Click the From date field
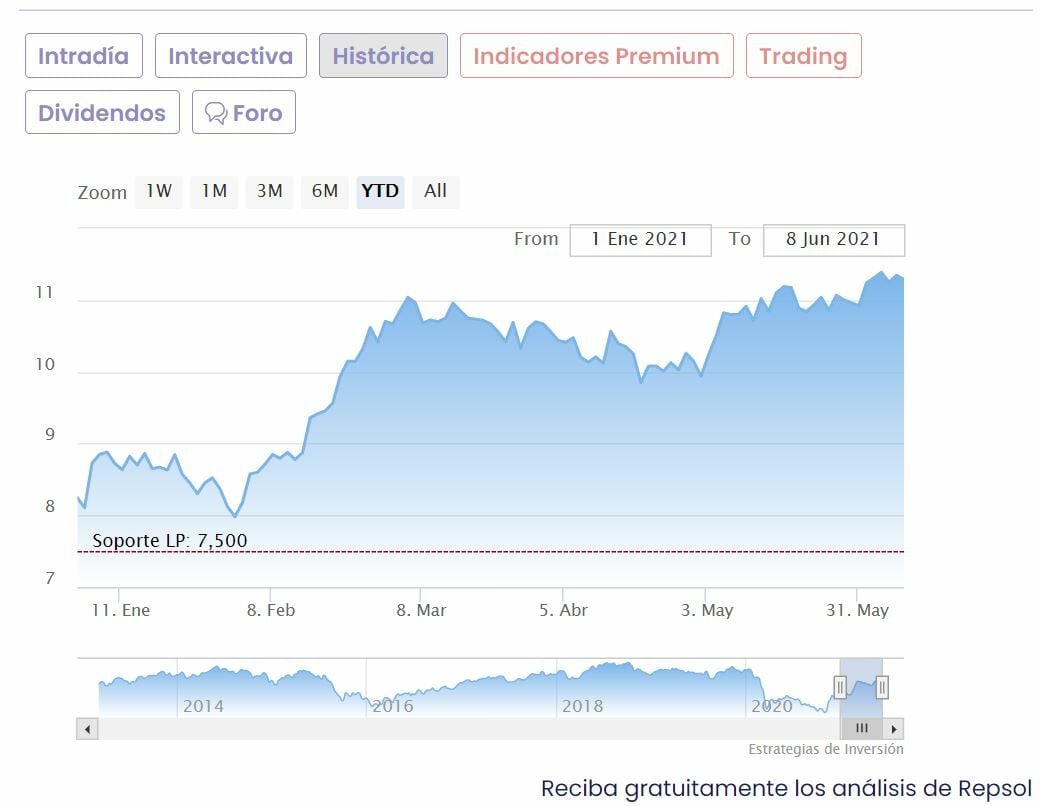 click(640, 239)
